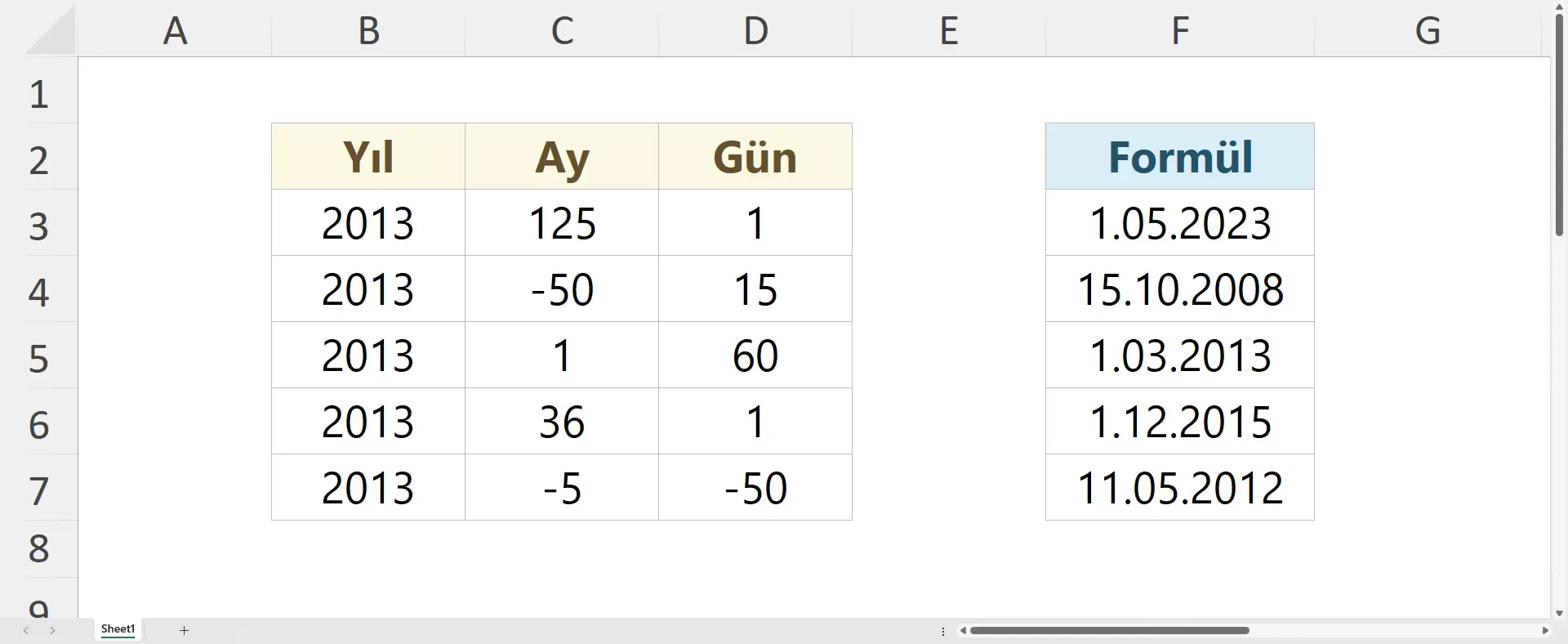This screenshot has width=1568, height=644.
Task: Select column G header
Action: [x=1428, y=31]
